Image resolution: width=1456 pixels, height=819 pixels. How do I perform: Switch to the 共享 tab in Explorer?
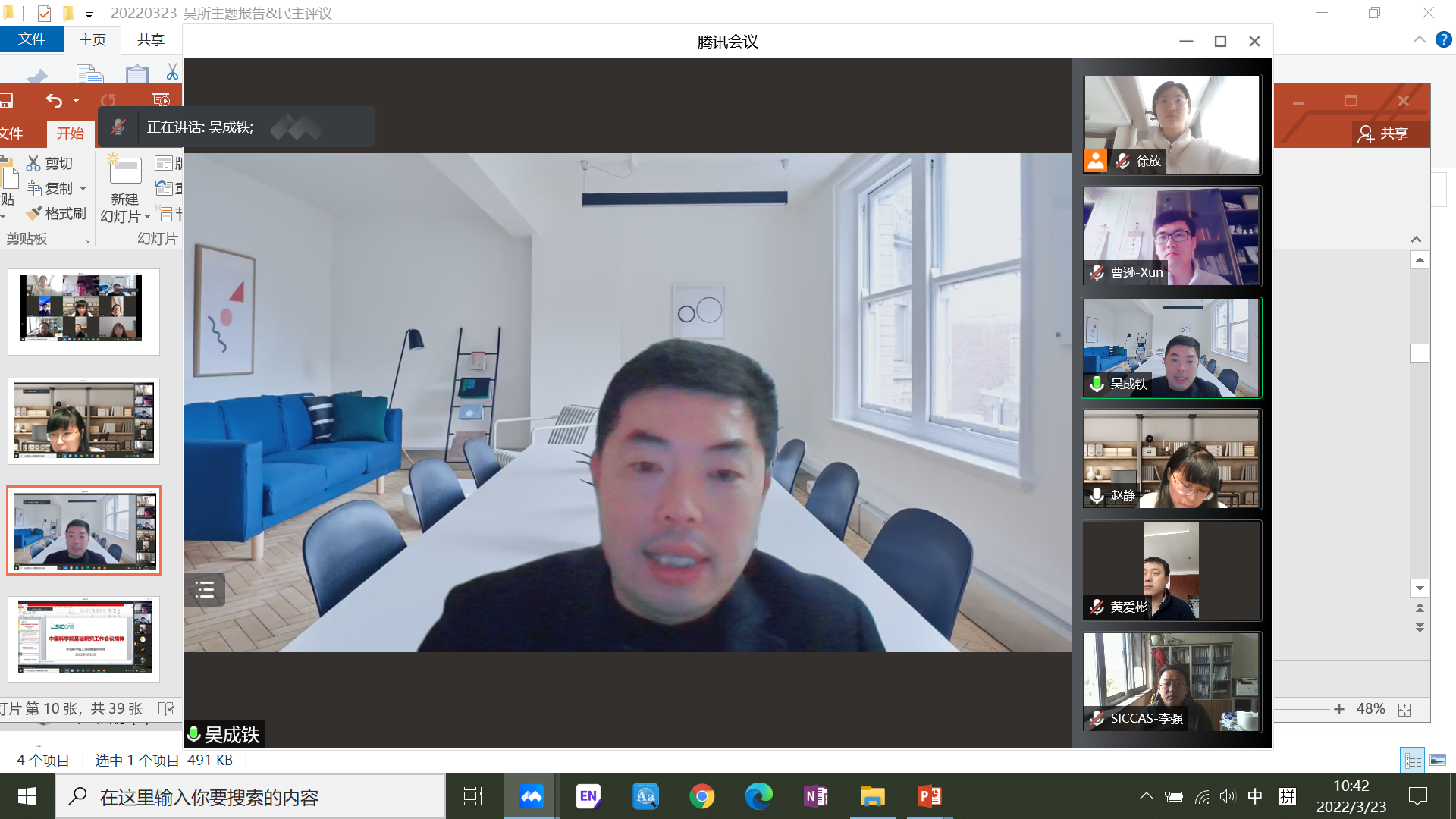[150, 39]
